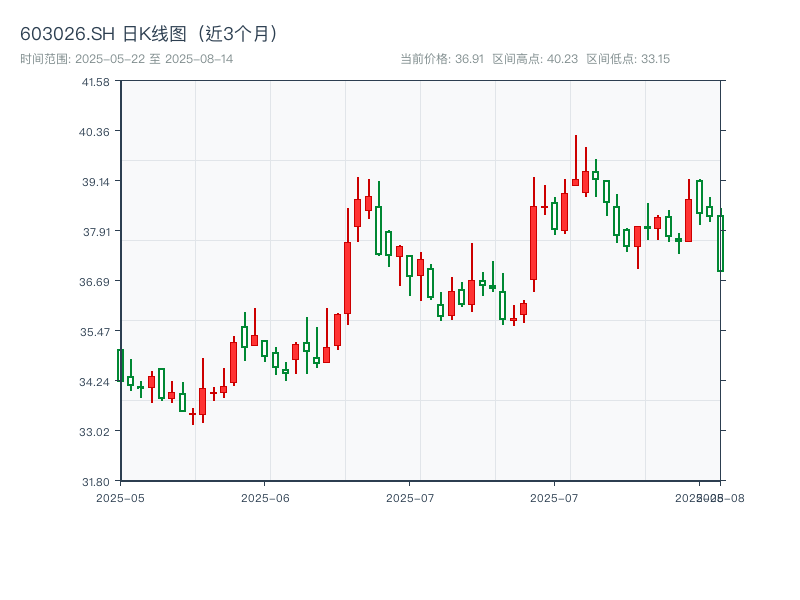Select the rightmost green candlestick
This screenshot has height=600, width=800.
point(720,243)
